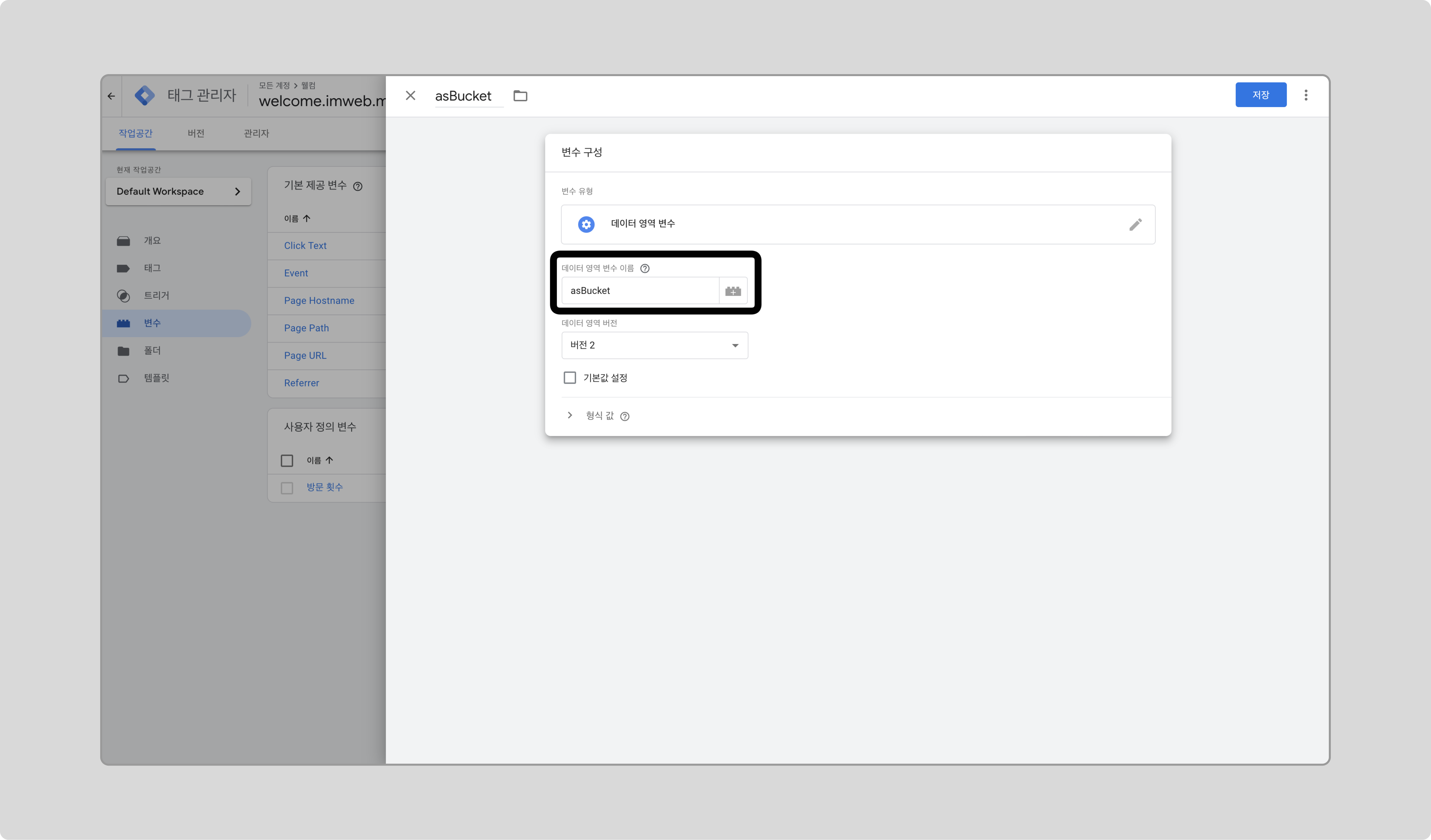
Task: Click the 트리거 trigger icon in sidebar
Action: [123, 296]
